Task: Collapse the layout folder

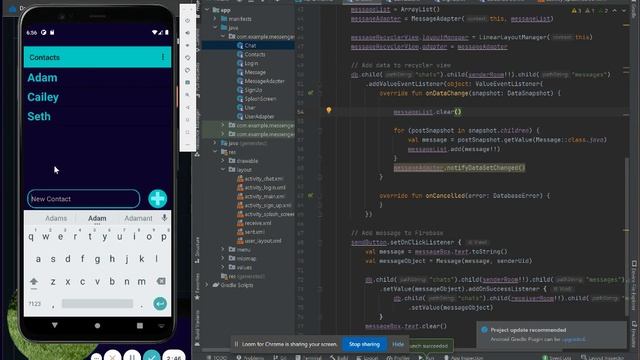Action: coord(223,169)
